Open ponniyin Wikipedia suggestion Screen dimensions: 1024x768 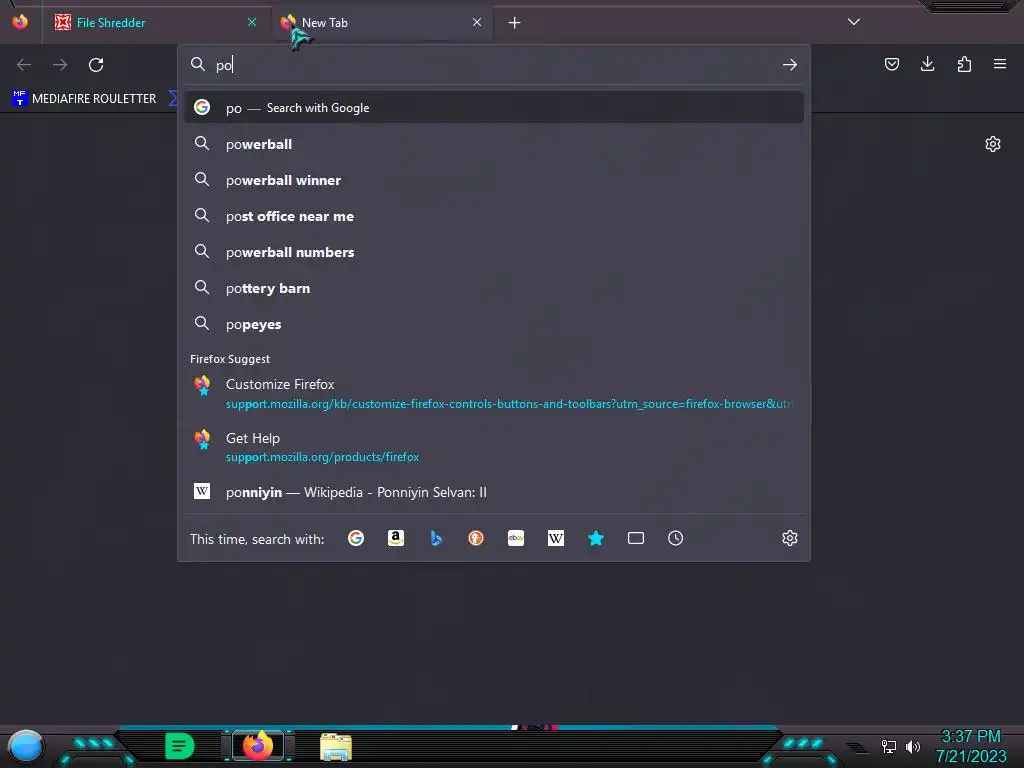[494, 492]
